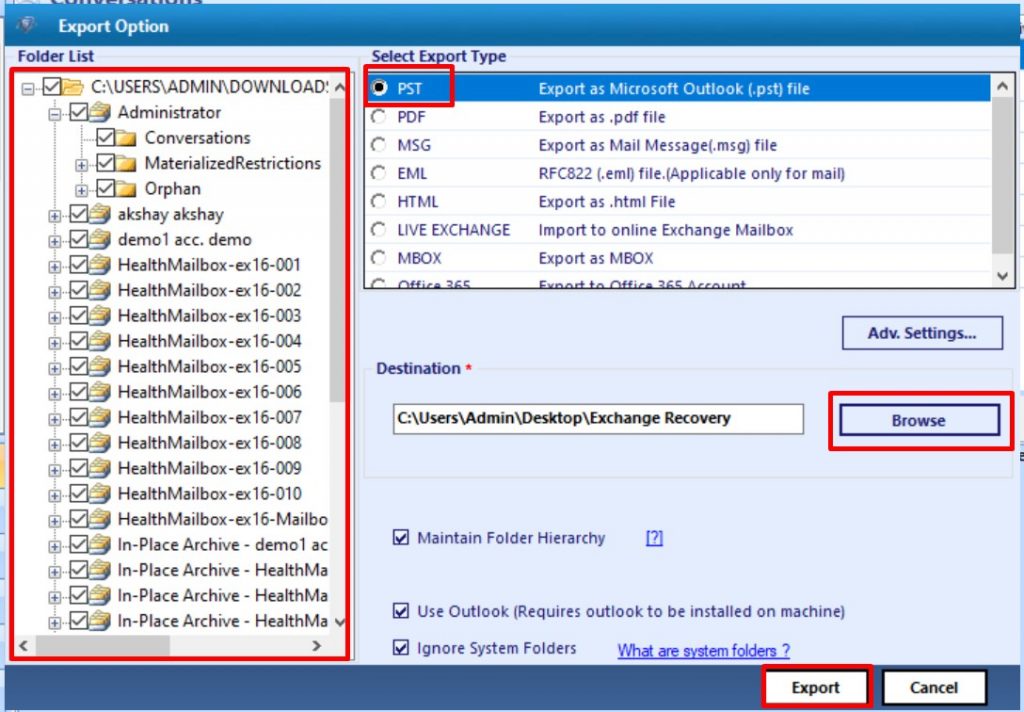Click the Export button
The height and width of the screenshot is (712, 1024).
click(x=816, y=687)
